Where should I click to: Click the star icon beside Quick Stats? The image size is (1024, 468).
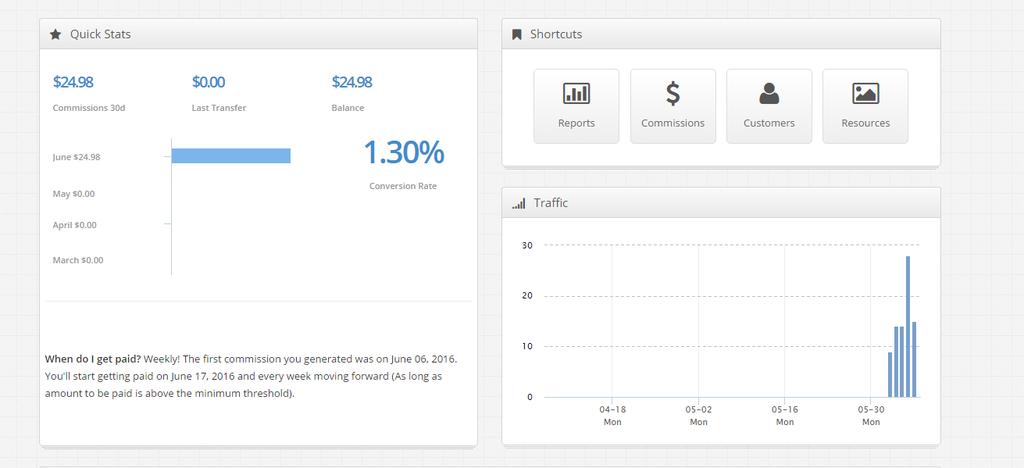tap(56, 35)
